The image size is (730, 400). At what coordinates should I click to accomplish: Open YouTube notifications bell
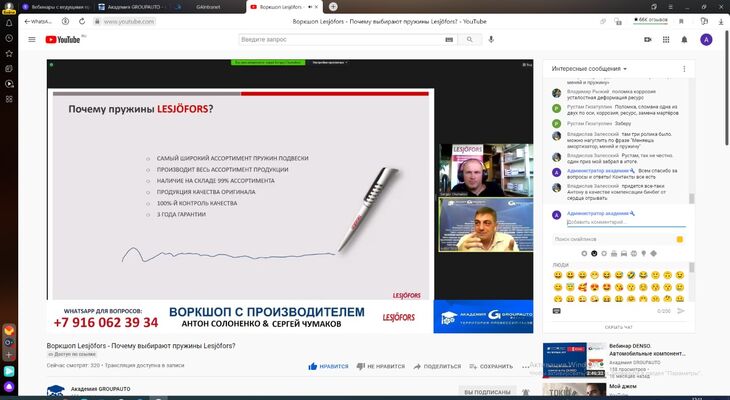coord(684,40)
